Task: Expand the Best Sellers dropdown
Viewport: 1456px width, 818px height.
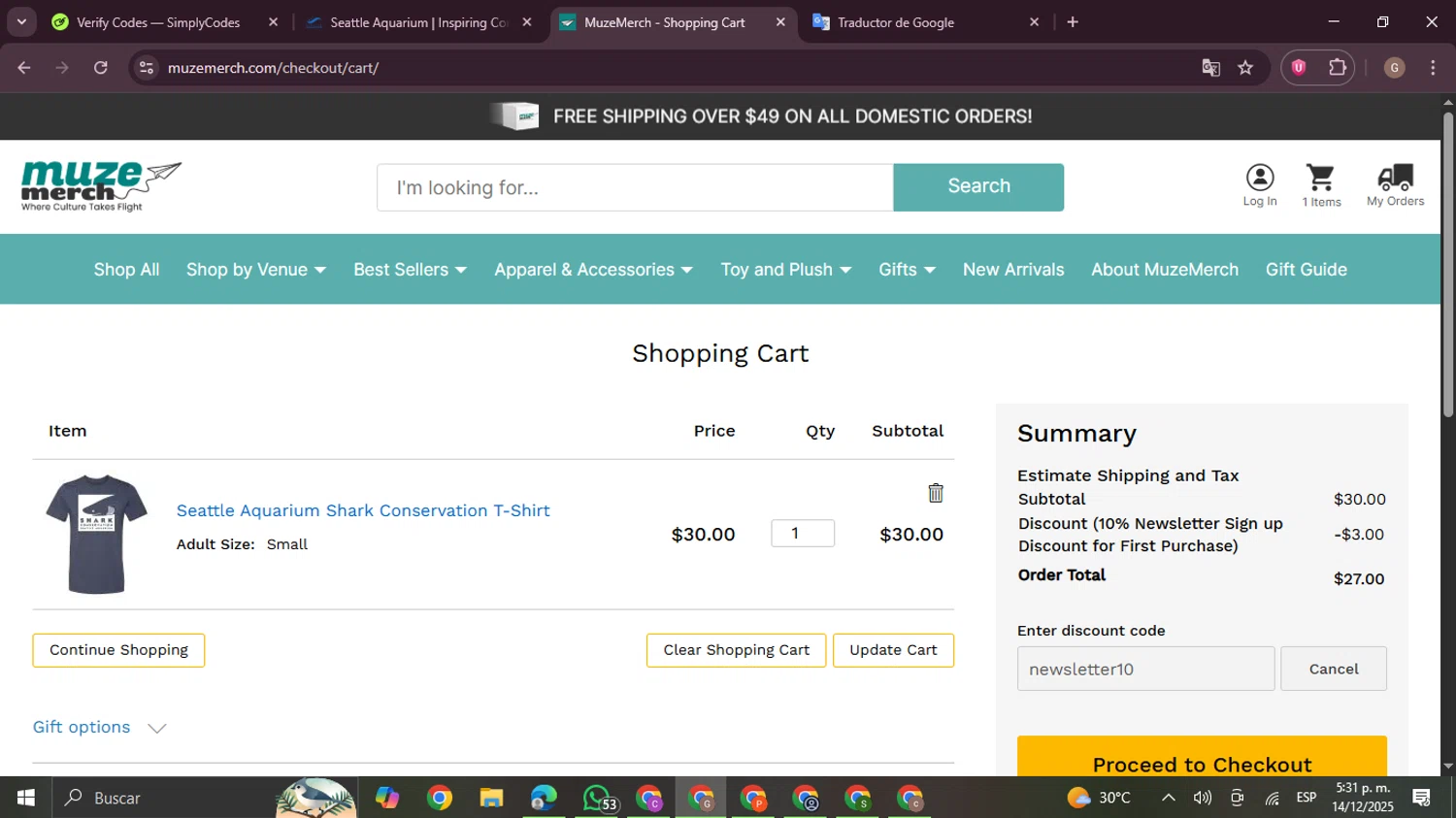Action: [x=410, y=270]
